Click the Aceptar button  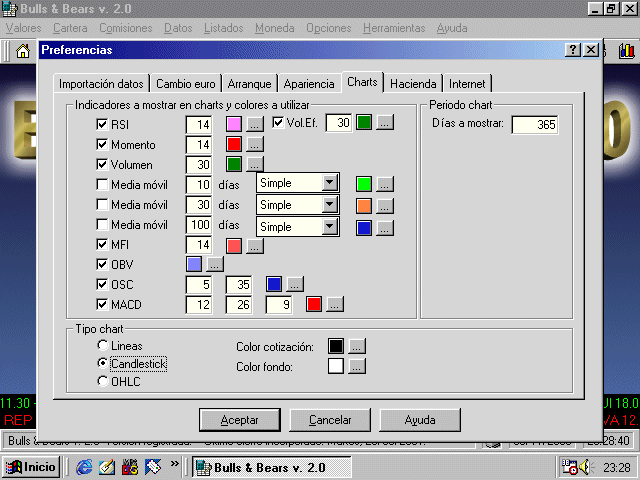point(240,420)
